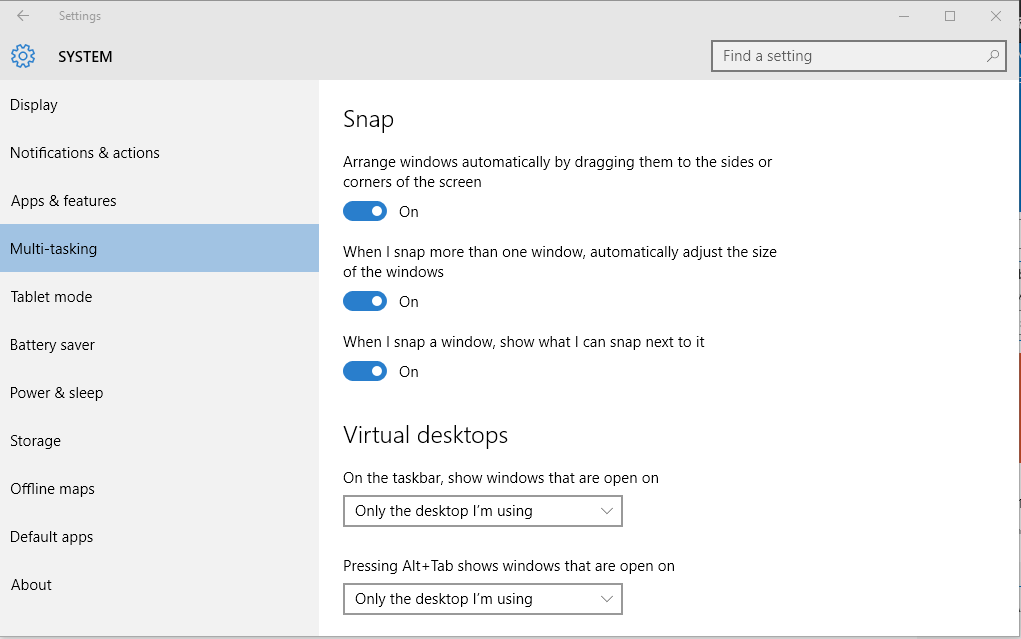Open Storage settings

[x=35, y=441]
